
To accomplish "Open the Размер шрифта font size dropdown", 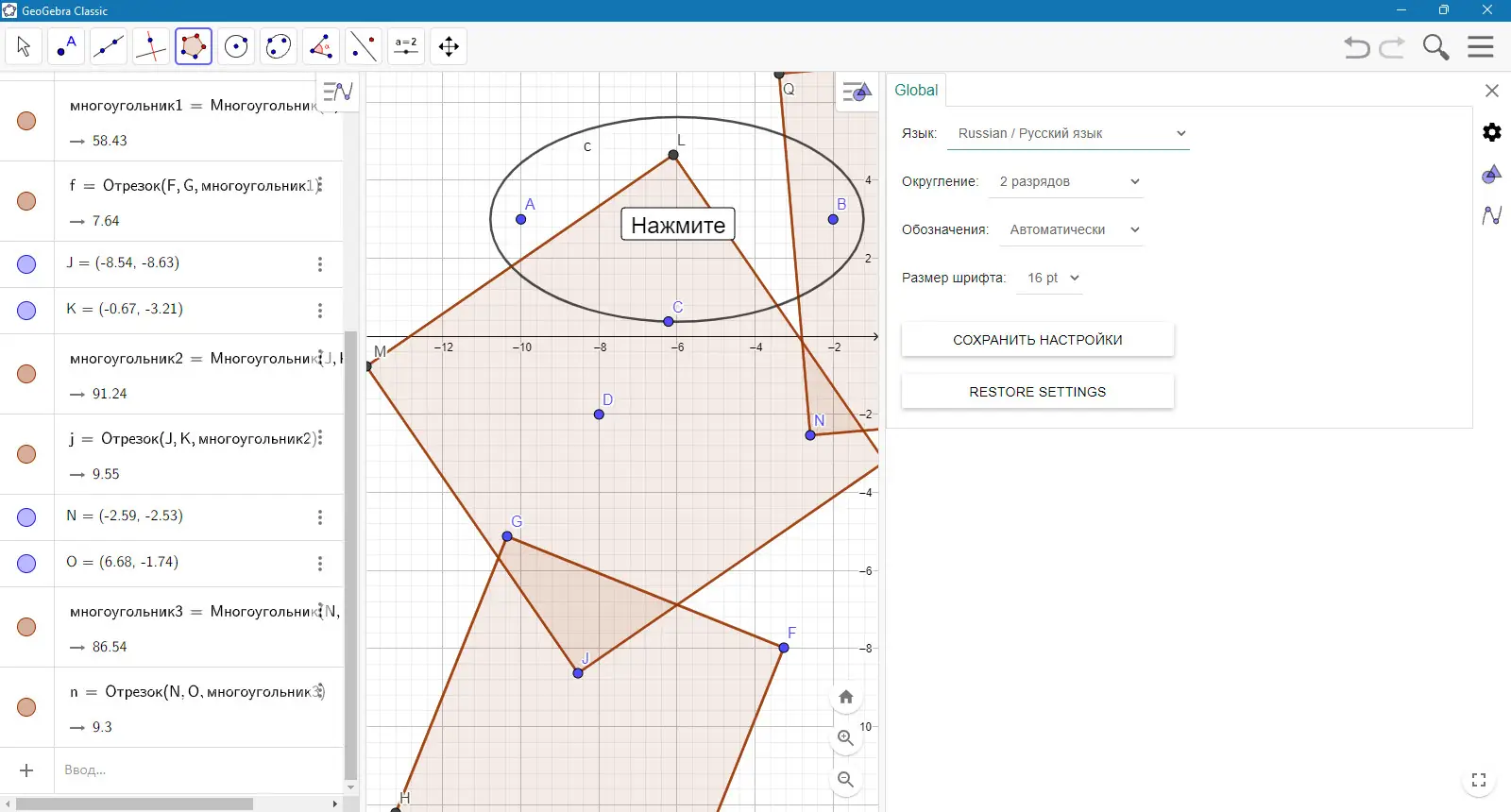I will 1050,278.
